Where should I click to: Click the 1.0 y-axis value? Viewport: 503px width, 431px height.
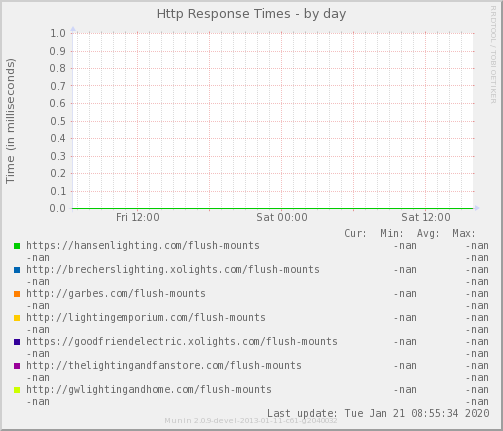58,33
